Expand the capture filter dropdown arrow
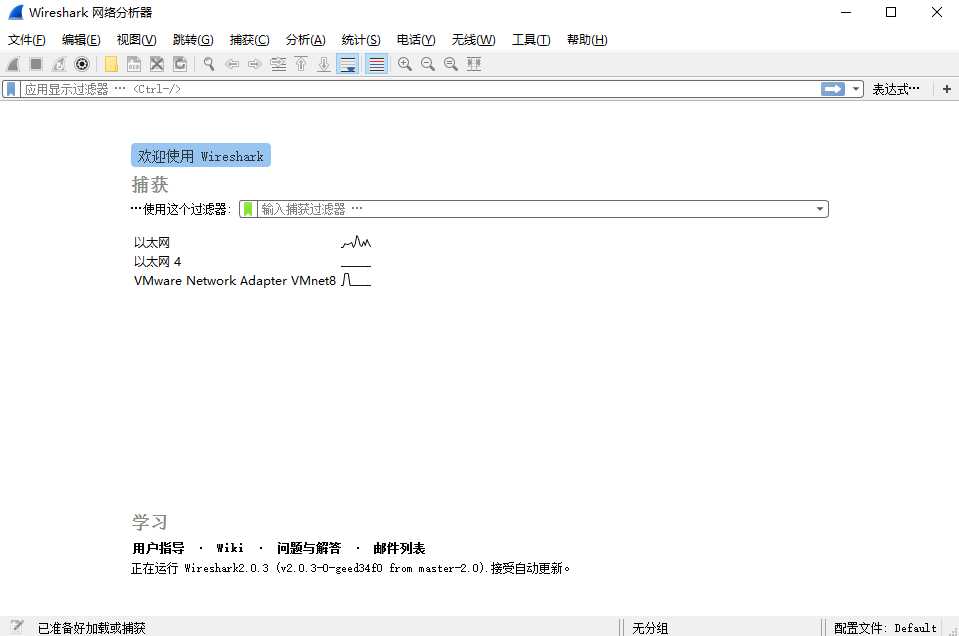The width and height of the screenshot is (959, 636). point(820,209)
